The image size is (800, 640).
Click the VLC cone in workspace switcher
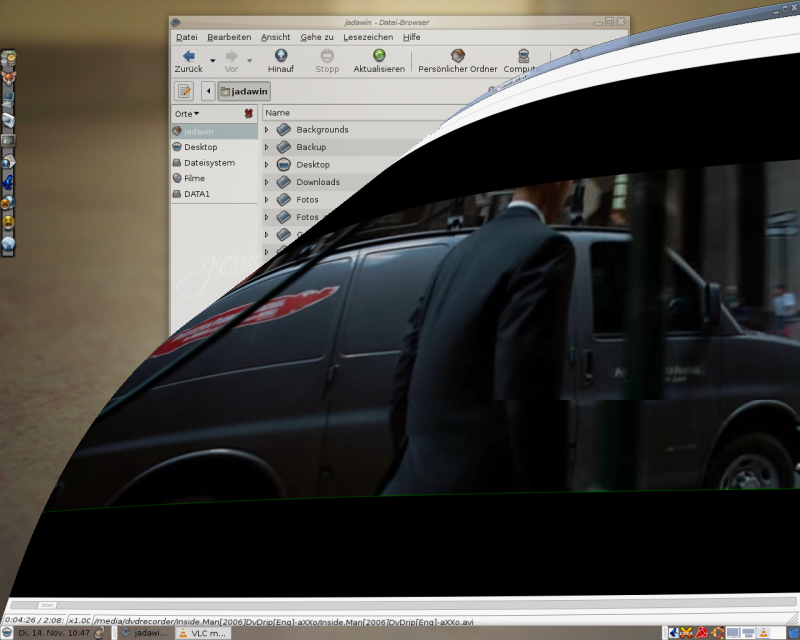pos(763,633)
